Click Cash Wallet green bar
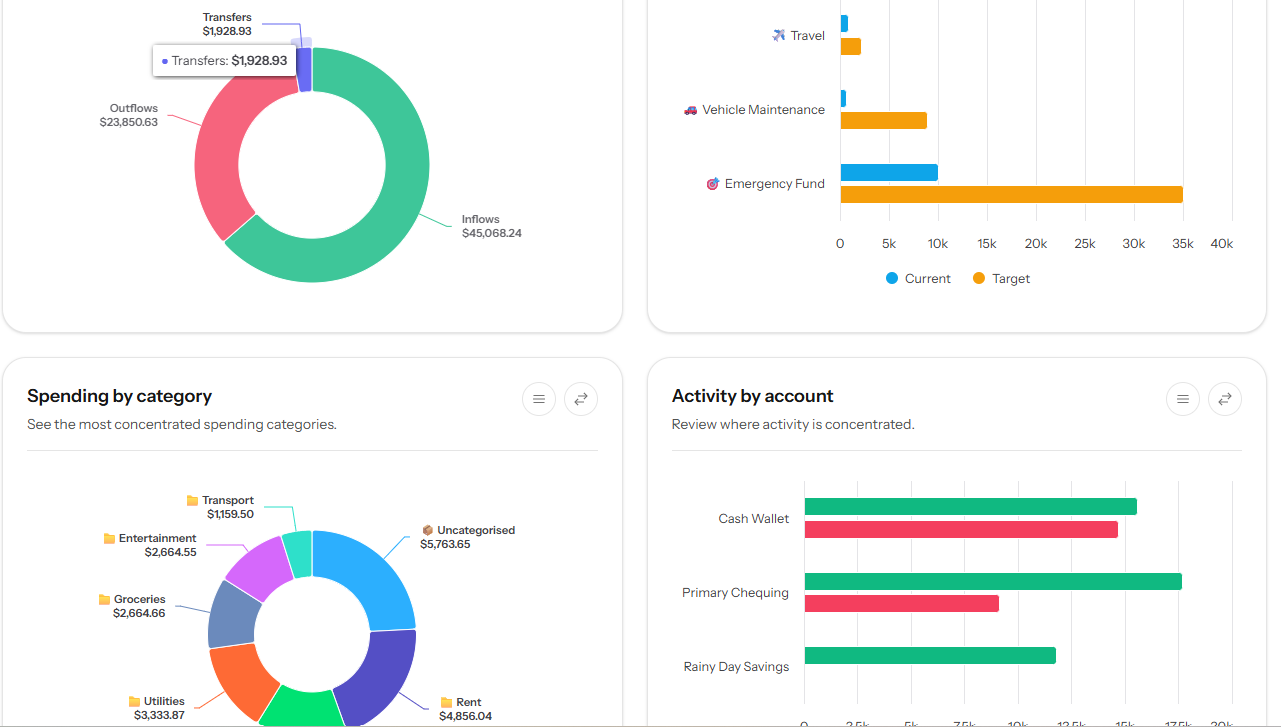 [970, 507]
